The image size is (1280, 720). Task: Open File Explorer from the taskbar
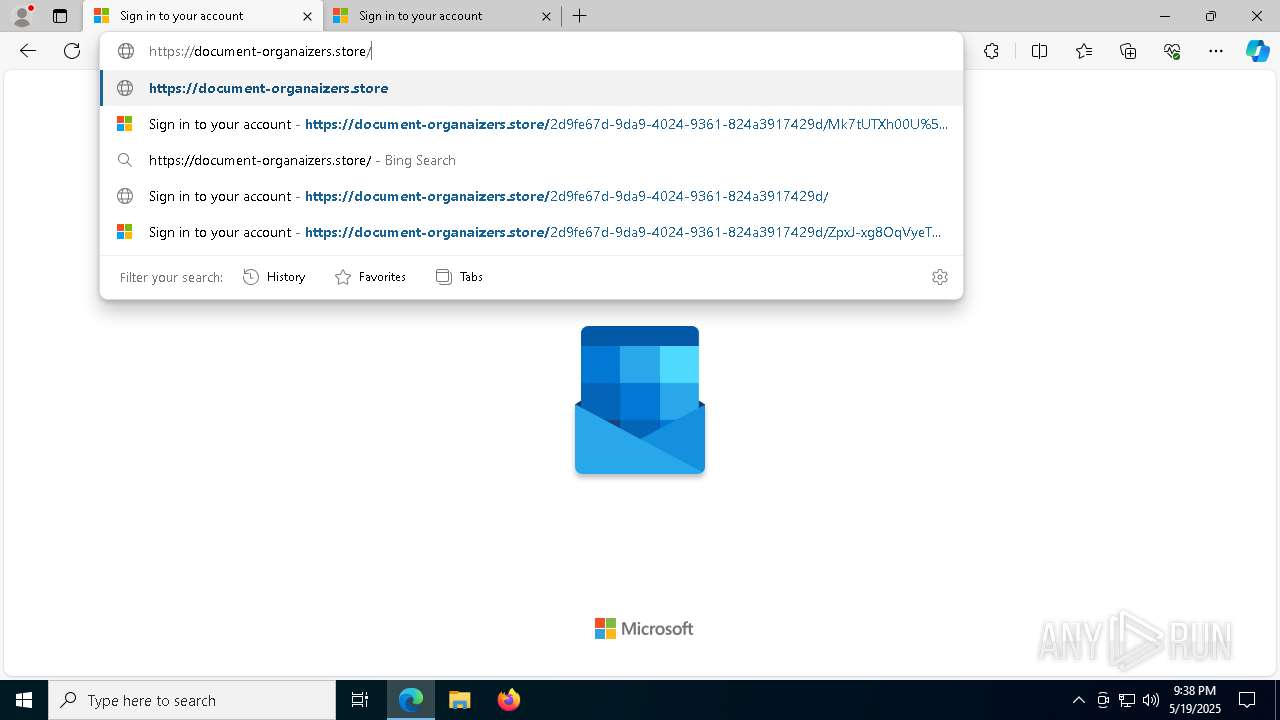coord(459,700)
